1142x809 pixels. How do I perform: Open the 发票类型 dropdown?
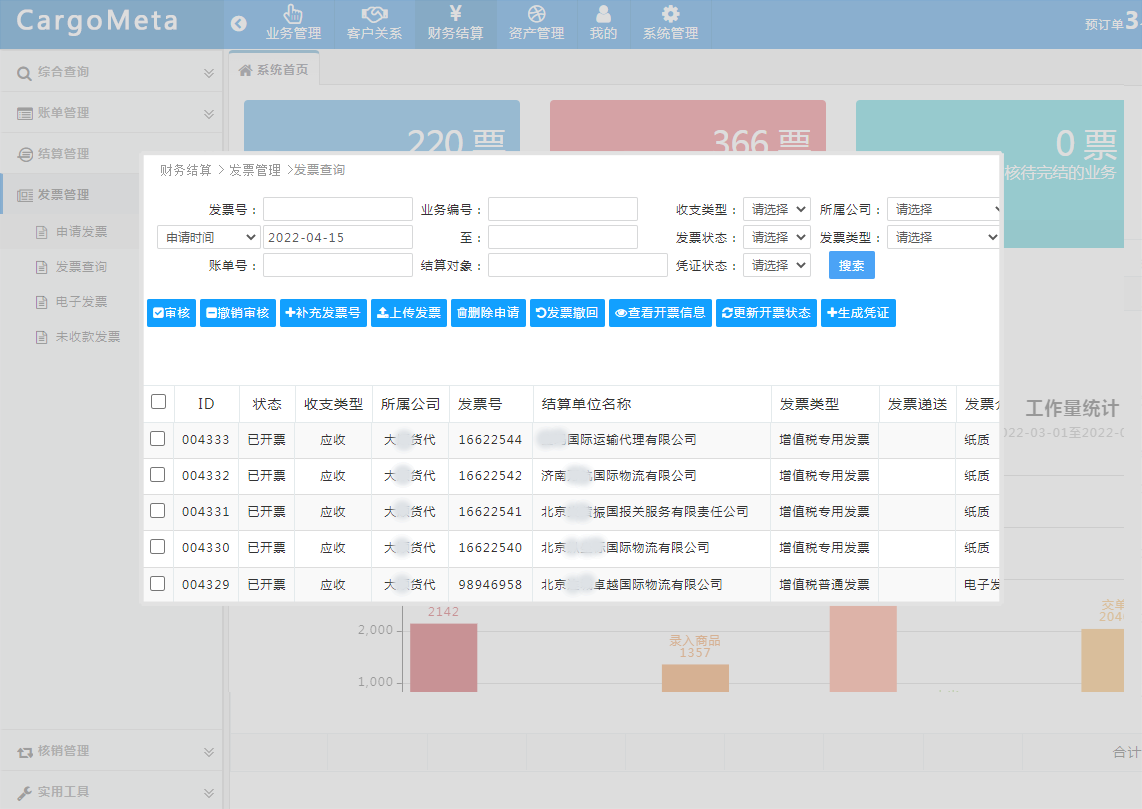pos(942,237)
